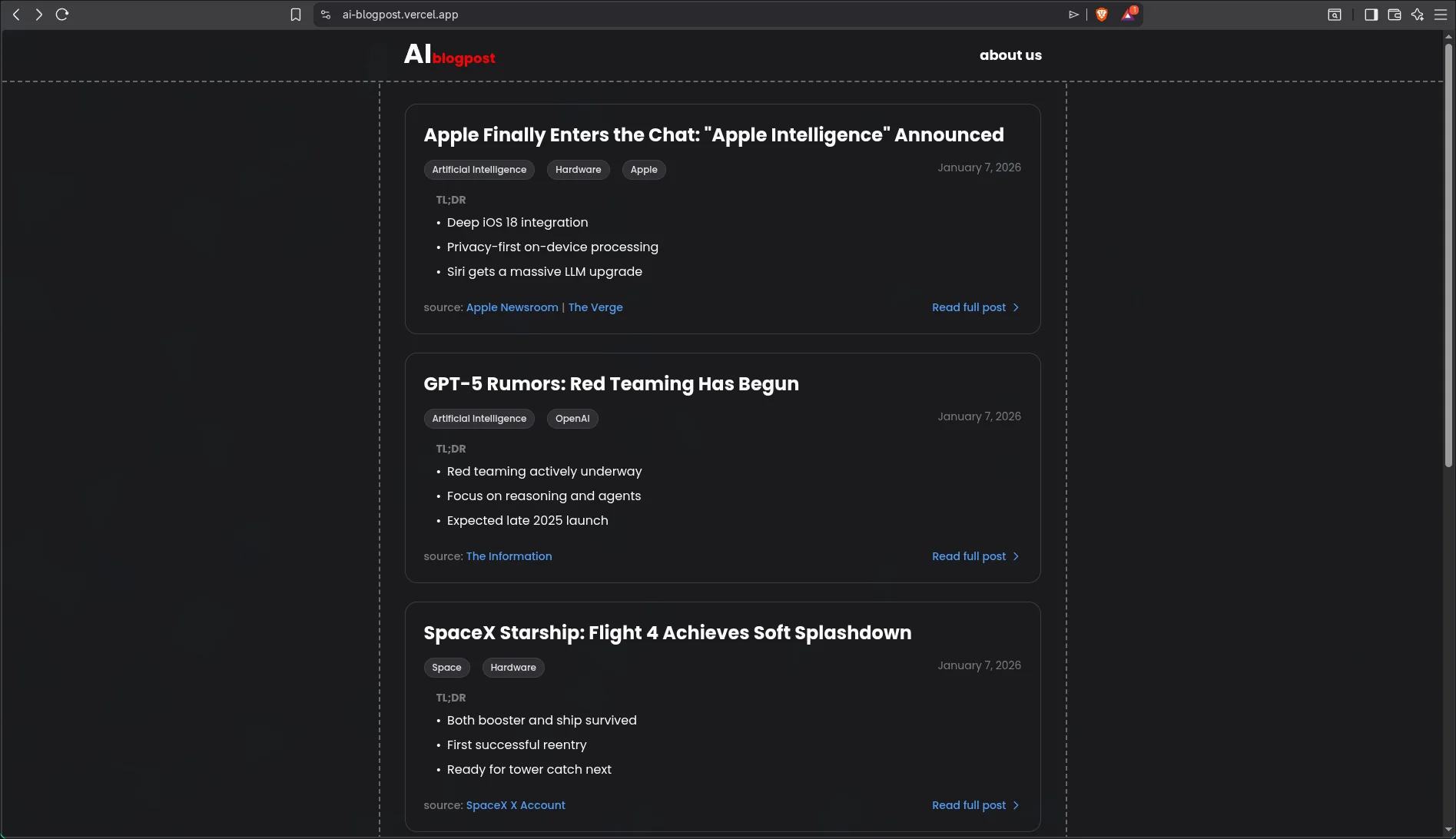Open the AI blogpost home logo
The height and width of the screenshot is (839, 1456).
coord(449,55)
